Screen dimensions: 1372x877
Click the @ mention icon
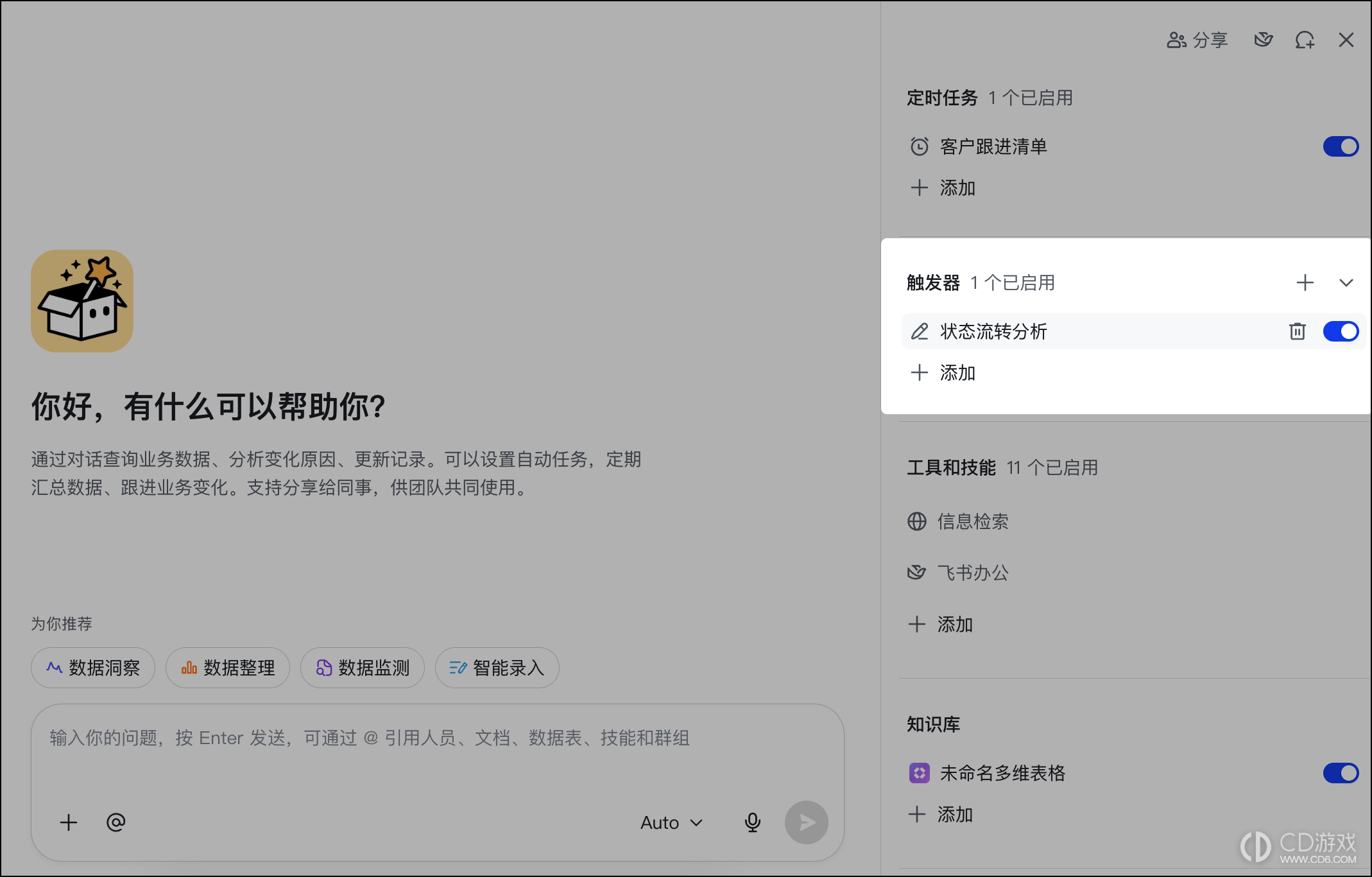(x=116, y=822)
